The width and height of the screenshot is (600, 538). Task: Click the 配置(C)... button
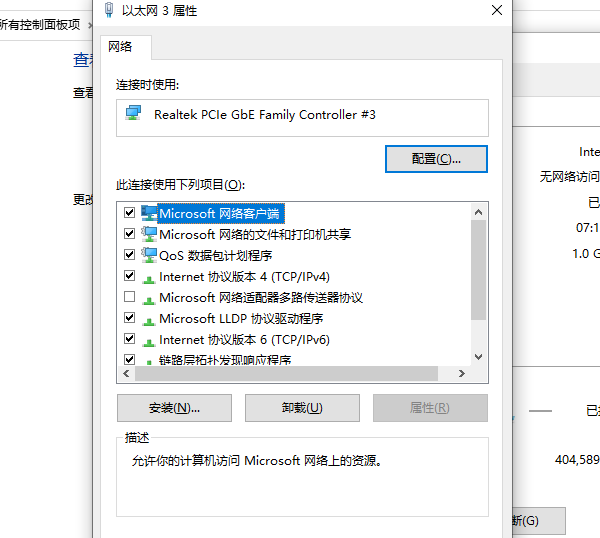[436, 159]
